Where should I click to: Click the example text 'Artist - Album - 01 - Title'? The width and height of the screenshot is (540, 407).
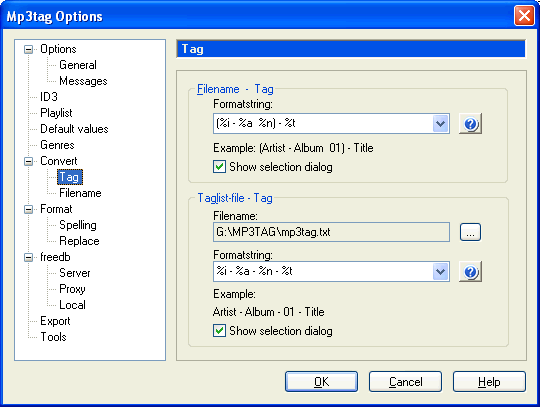coord(269,312)
